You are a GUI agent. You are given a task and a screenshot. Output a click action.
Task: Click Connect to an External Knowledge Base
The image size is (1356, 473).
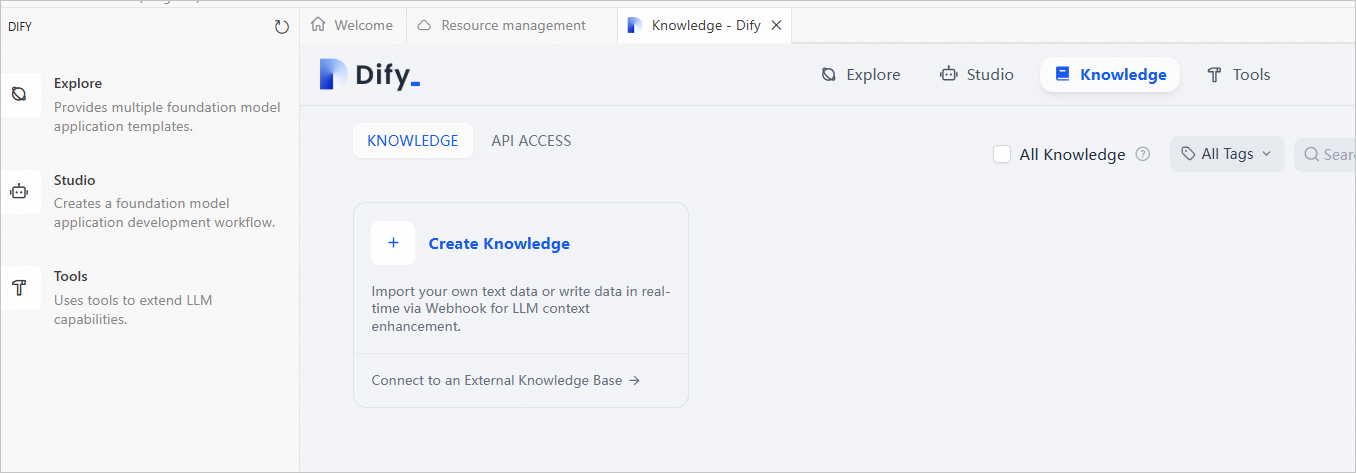tap(505, 380)
